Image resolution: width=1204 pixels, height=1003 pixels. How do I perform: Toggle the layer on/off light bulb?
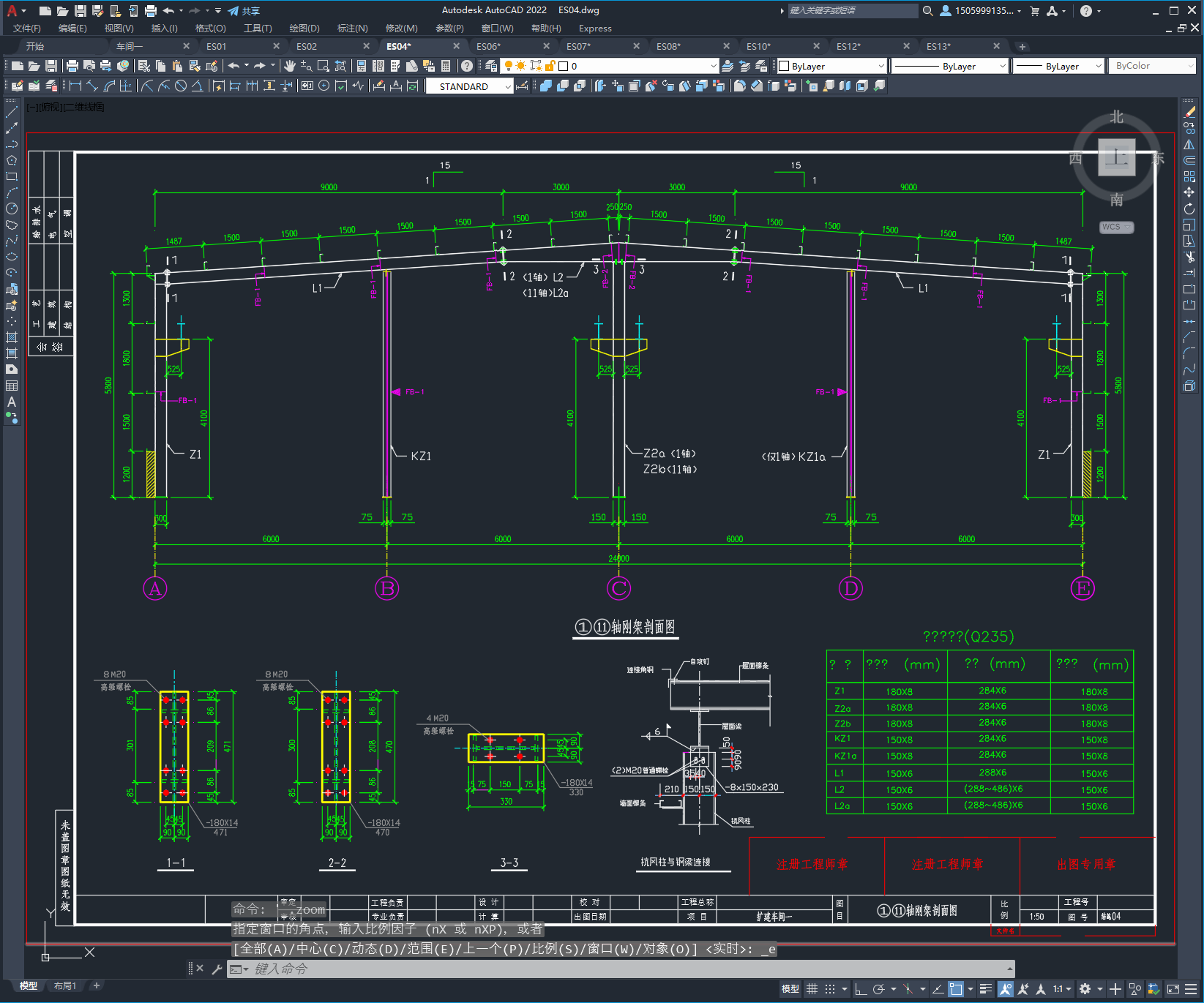click(x=508, y=66)
